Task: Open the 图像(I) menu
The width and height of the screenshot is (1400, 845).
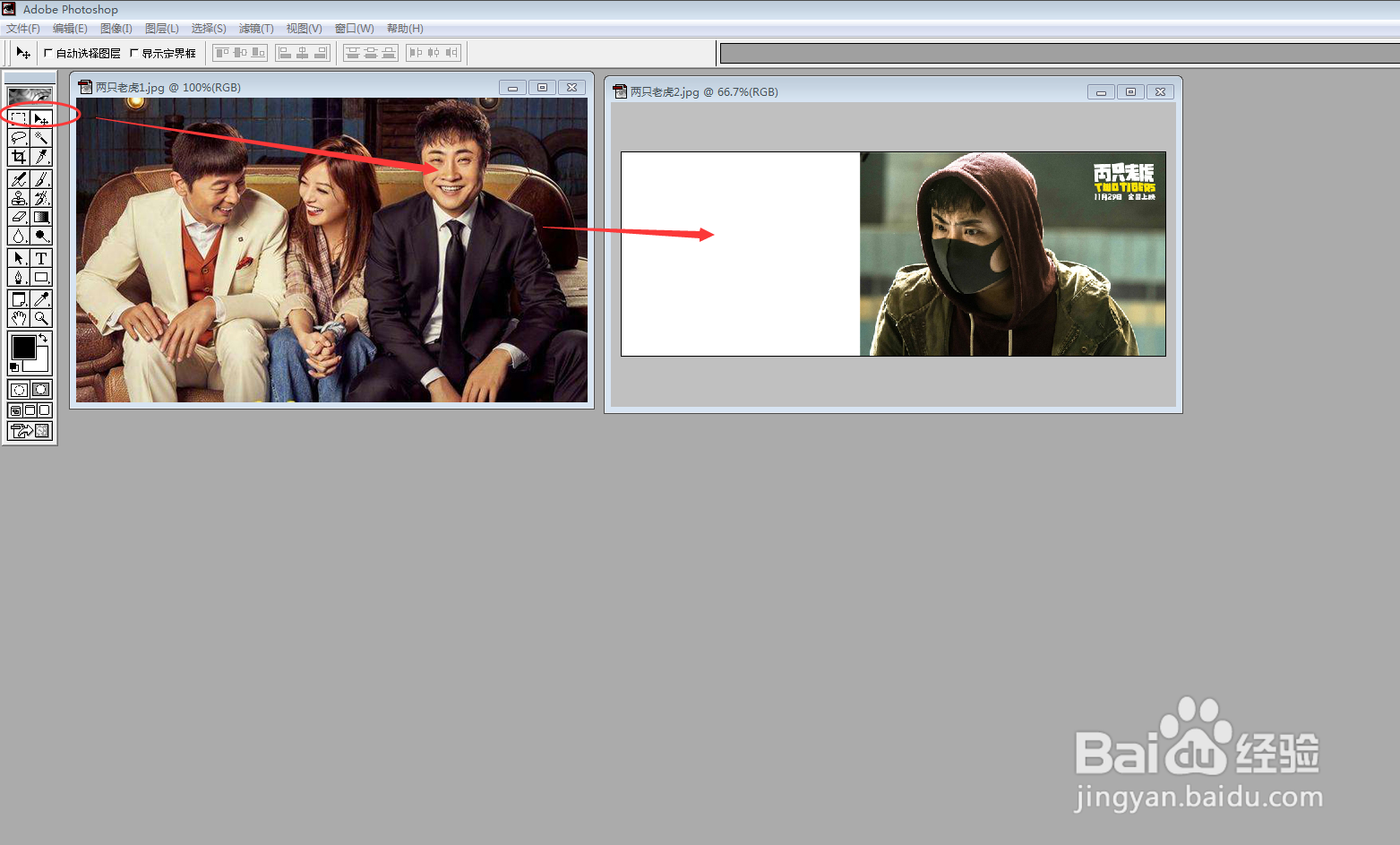Action: (x=116, y=29)
